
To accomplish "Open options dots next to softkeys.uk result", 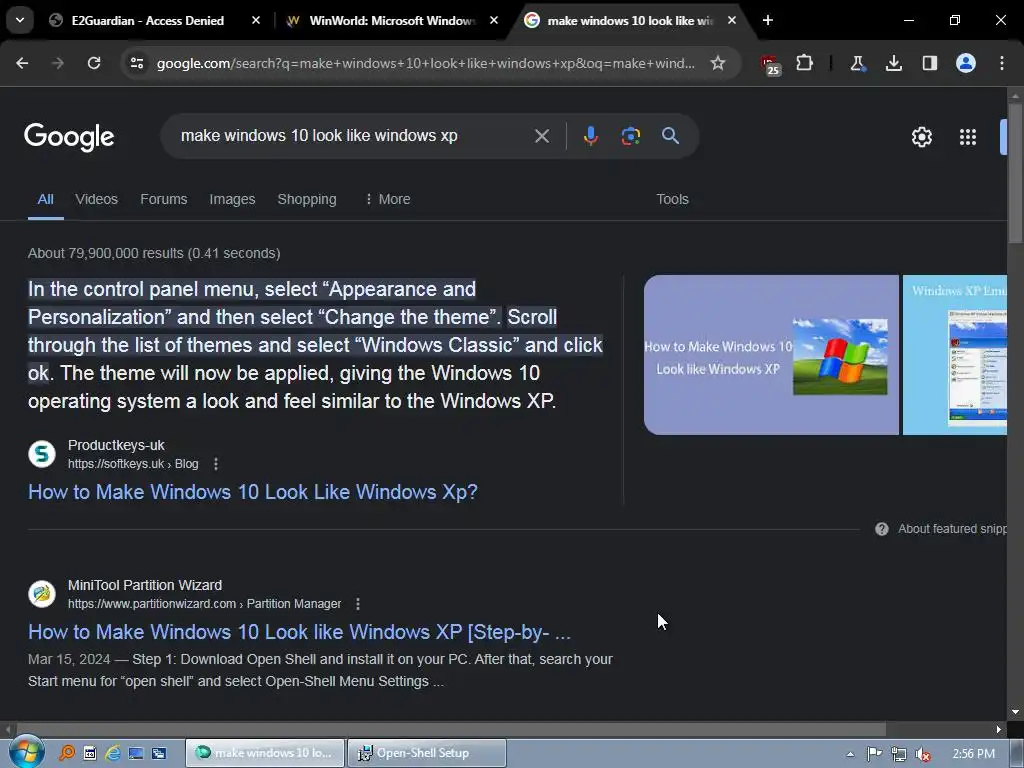I will pyautogui.click(x=216, y=464).
